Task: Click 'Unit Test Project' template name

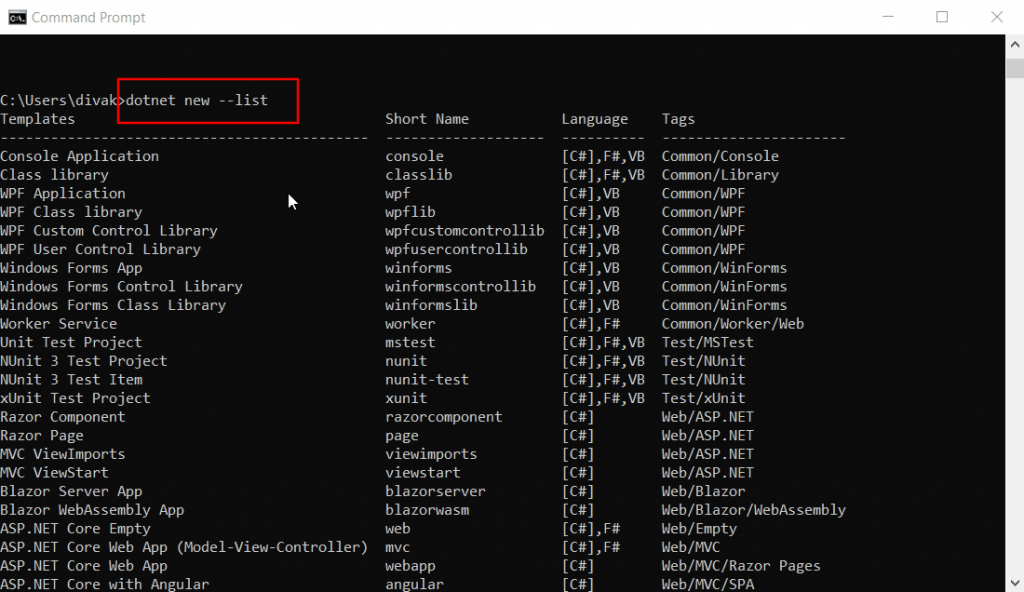Action: [71, 342]
